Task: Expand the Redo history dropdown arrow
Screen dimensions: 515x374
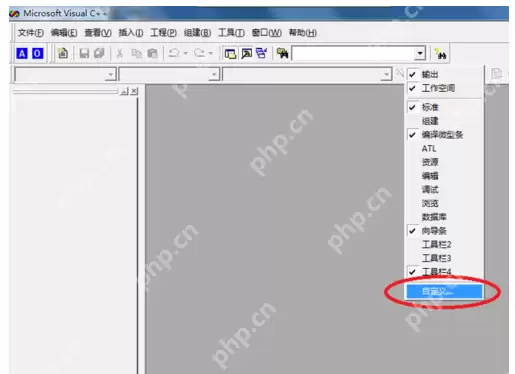Action: [x=210, y=53]
